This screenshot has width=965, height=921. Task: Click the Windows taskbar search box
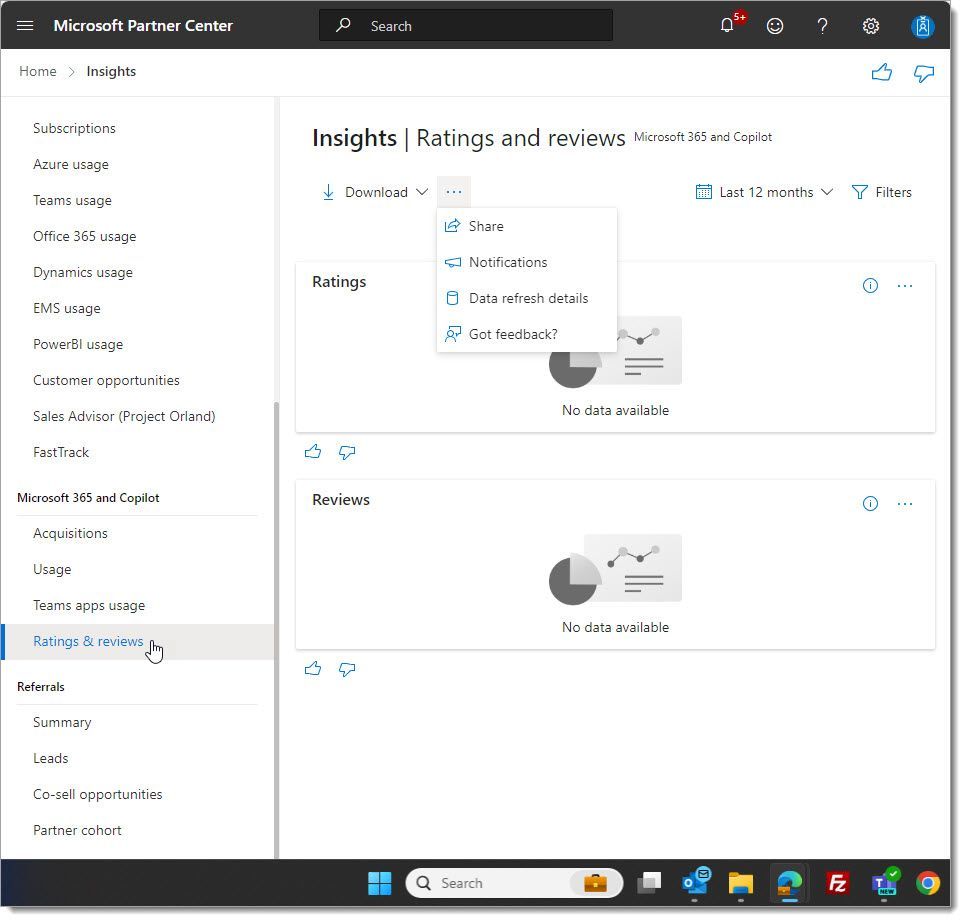click(515, 883)
